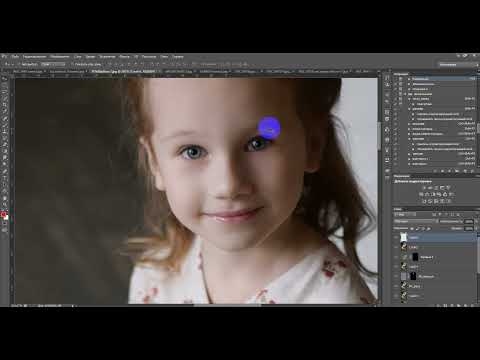
Task: Click the Adjustments panel tab title
Action: (x=402, y=176)
